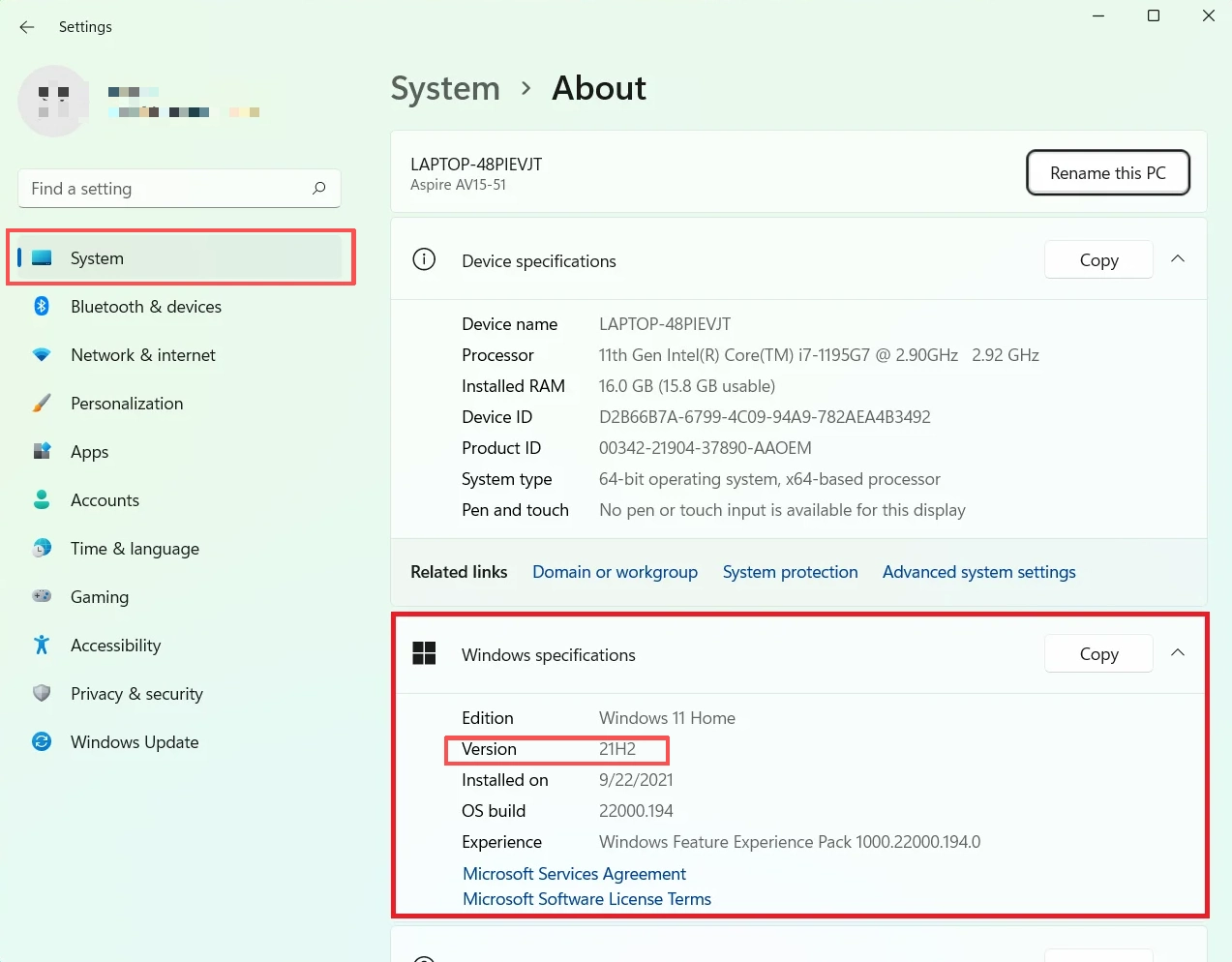
Task: Open Microsoft Services Agreement link
Action: pyautogui.click(x=574, y=874)
